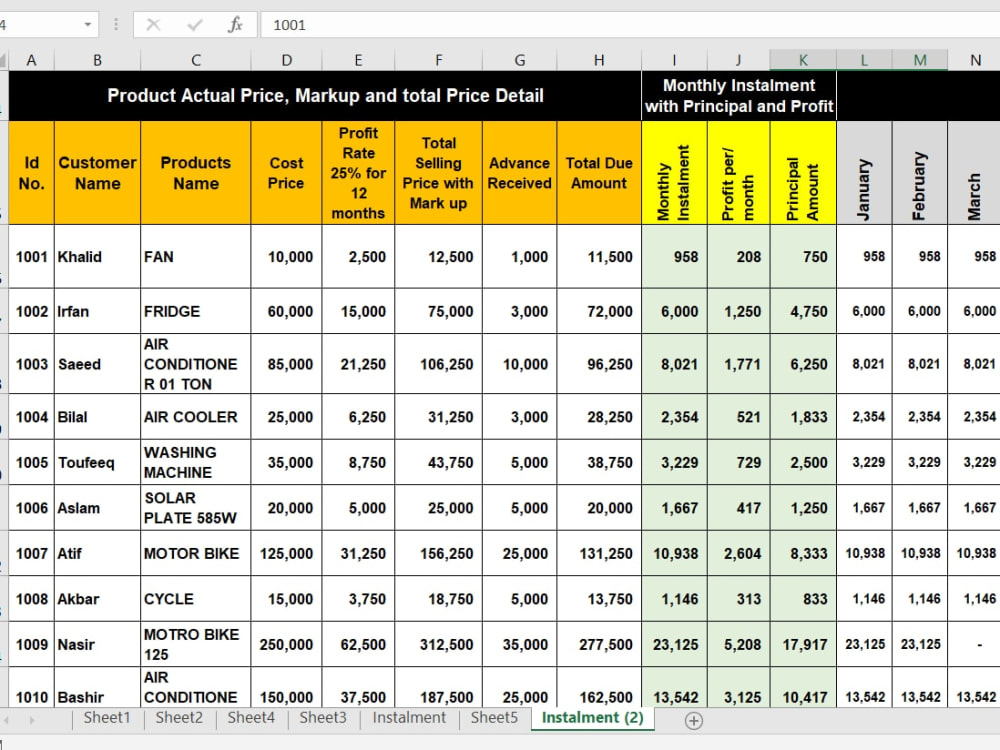Select profit per month 1,771 cell
Screen dimensions: 1000x750
click(739, 364)
